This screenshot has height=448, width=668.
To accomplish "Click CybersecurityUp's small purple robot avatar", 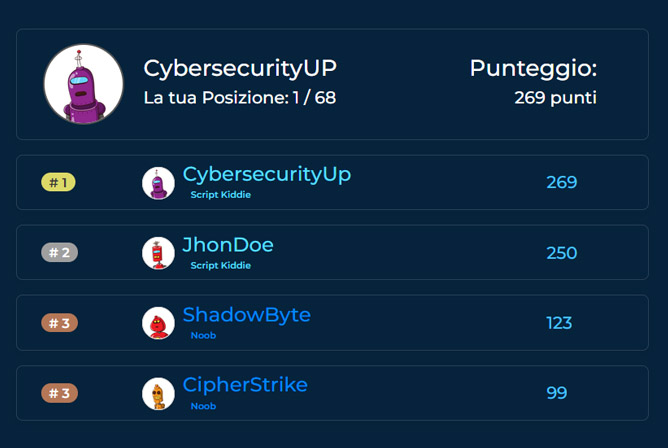I will click(x=158, y=183).
